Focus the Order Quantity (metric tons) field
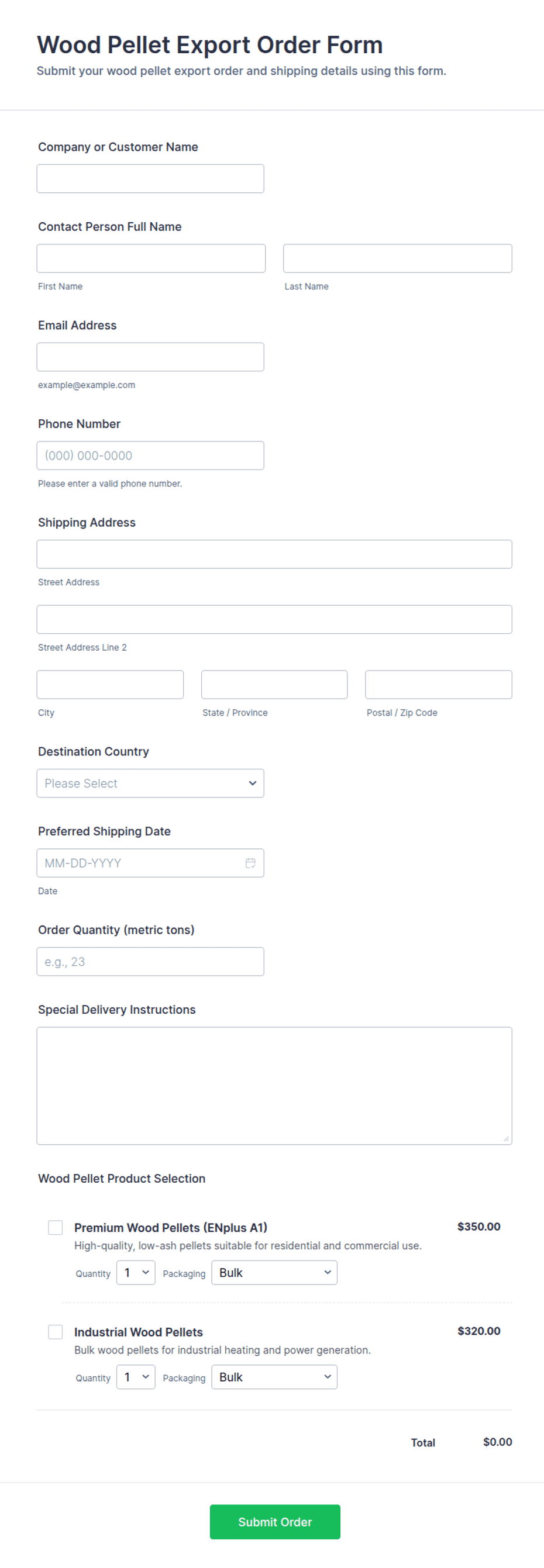This screenshot has width=544, height=1568. pyautogui.click(x=150, y=961)
